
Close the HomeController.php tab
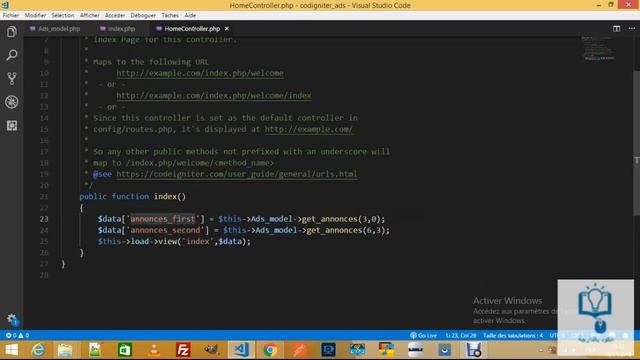coord(227,29)
